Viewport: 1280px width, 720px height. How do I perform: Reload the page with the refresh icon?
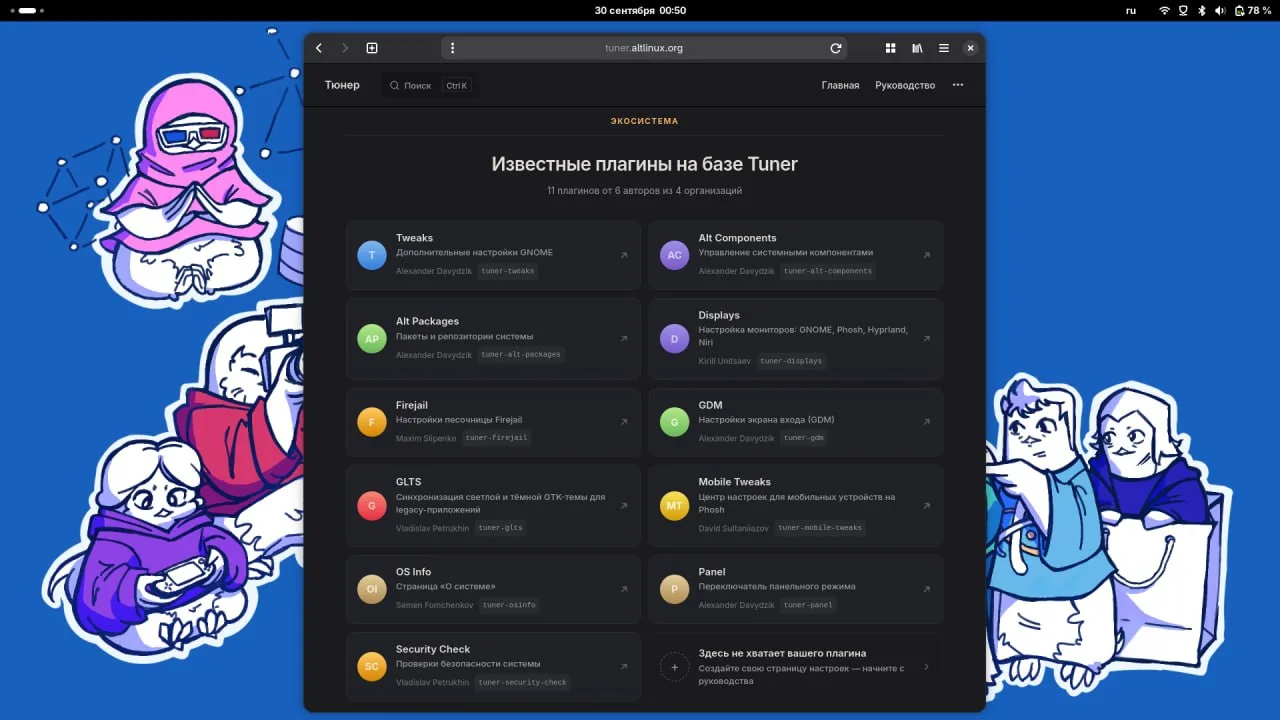[836, 48]
